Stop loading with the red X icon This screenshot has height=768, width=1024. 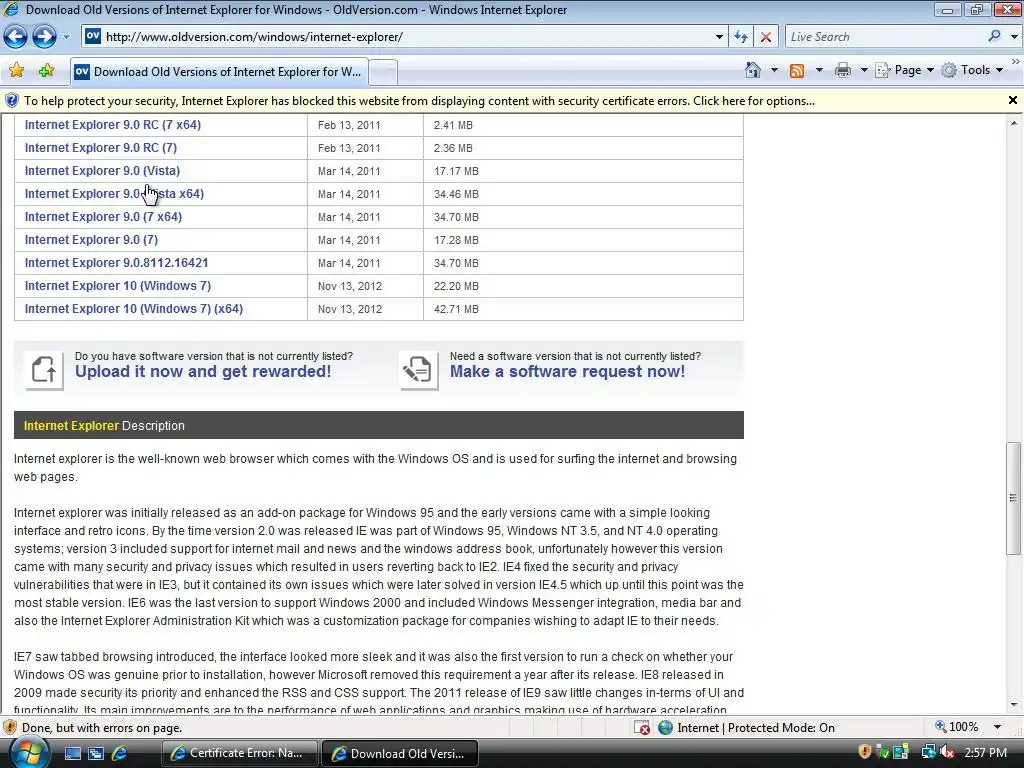(766, 37)
